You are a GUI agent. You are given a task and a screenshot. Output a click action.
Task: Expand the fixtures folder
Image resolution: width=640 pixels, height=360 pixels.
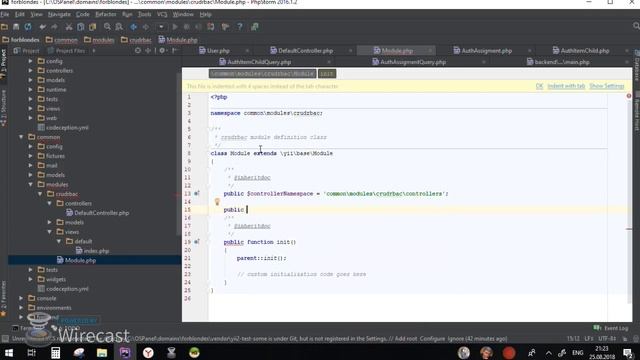coord(31,156)
